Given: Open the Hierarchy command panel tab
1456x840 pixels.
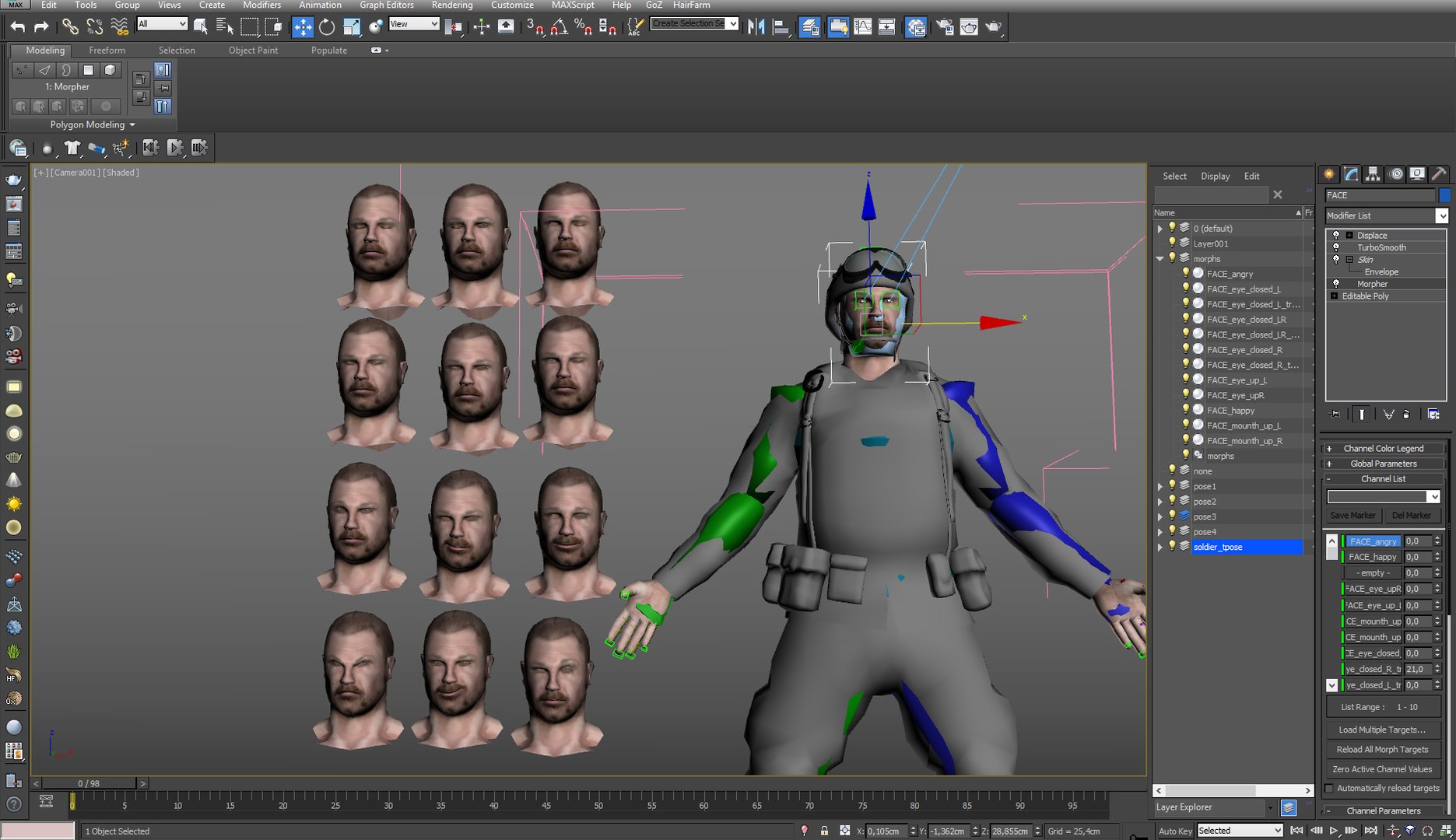Looking at the screenshot, I should (1373, 174).
